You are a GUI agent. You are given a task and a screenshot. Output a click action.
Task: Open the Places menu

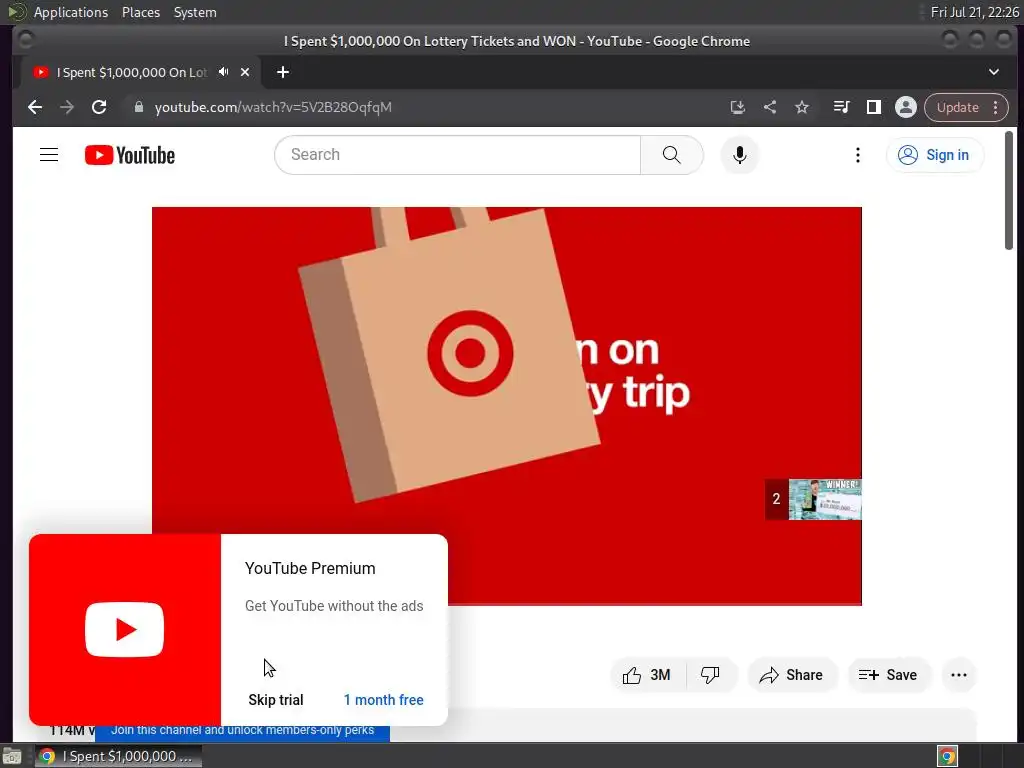click(x=140, y=12)
